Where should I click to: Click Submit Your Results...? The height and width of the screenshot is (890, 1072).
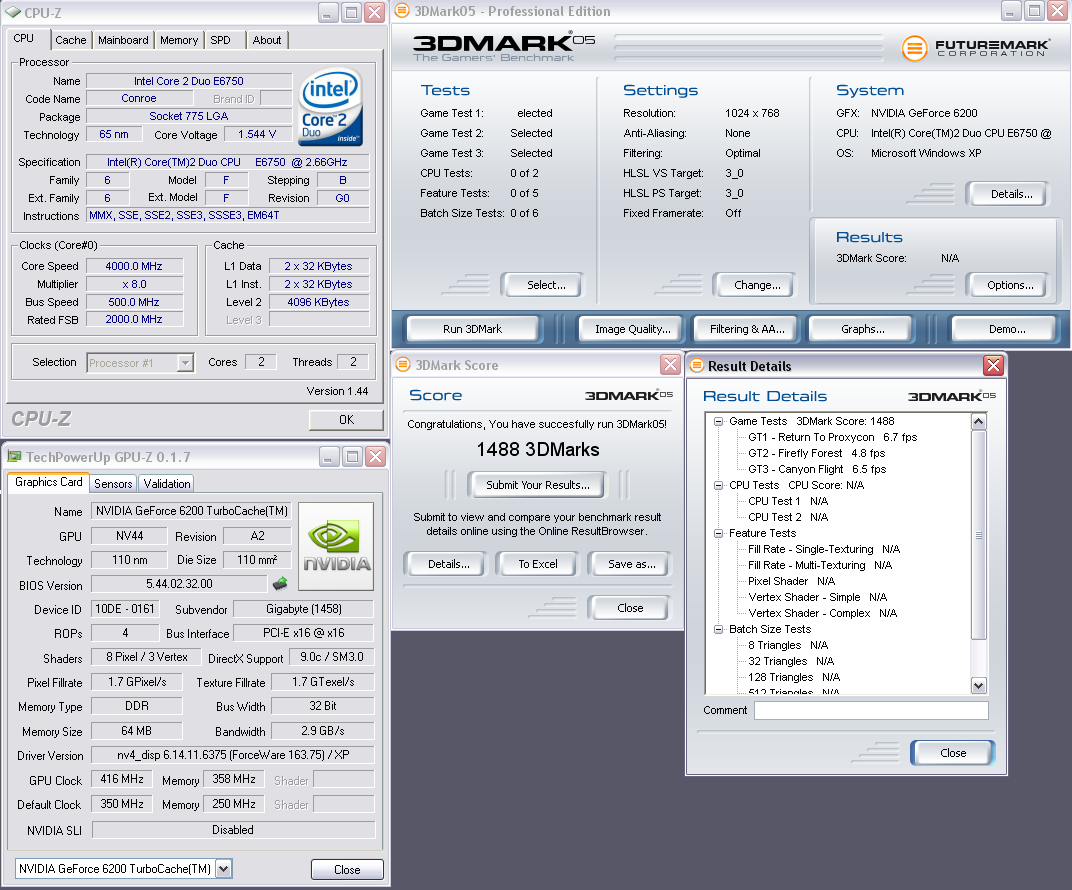click(537, 485)
